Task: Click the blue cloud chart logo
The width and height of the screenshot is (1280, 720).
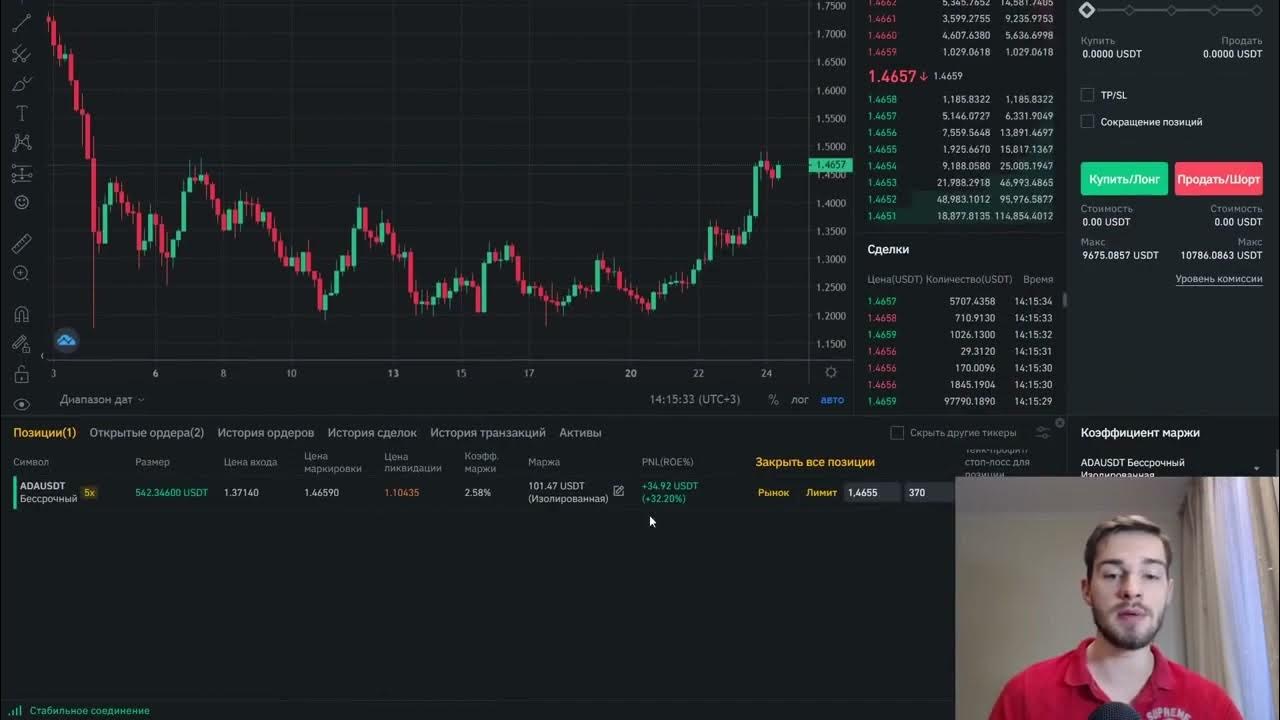Action: 66,341
